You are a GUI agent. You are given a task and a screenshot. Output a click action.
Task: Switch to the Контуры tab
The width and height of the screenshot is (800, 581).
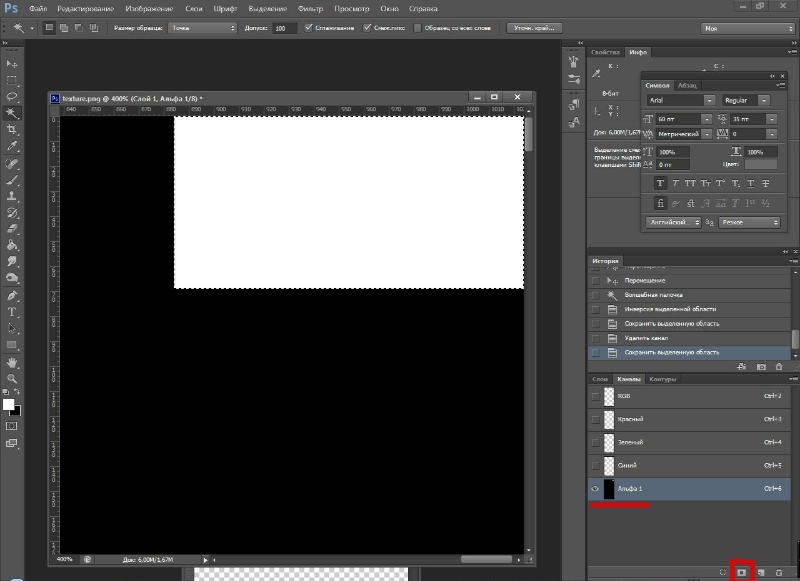(662, 380)
